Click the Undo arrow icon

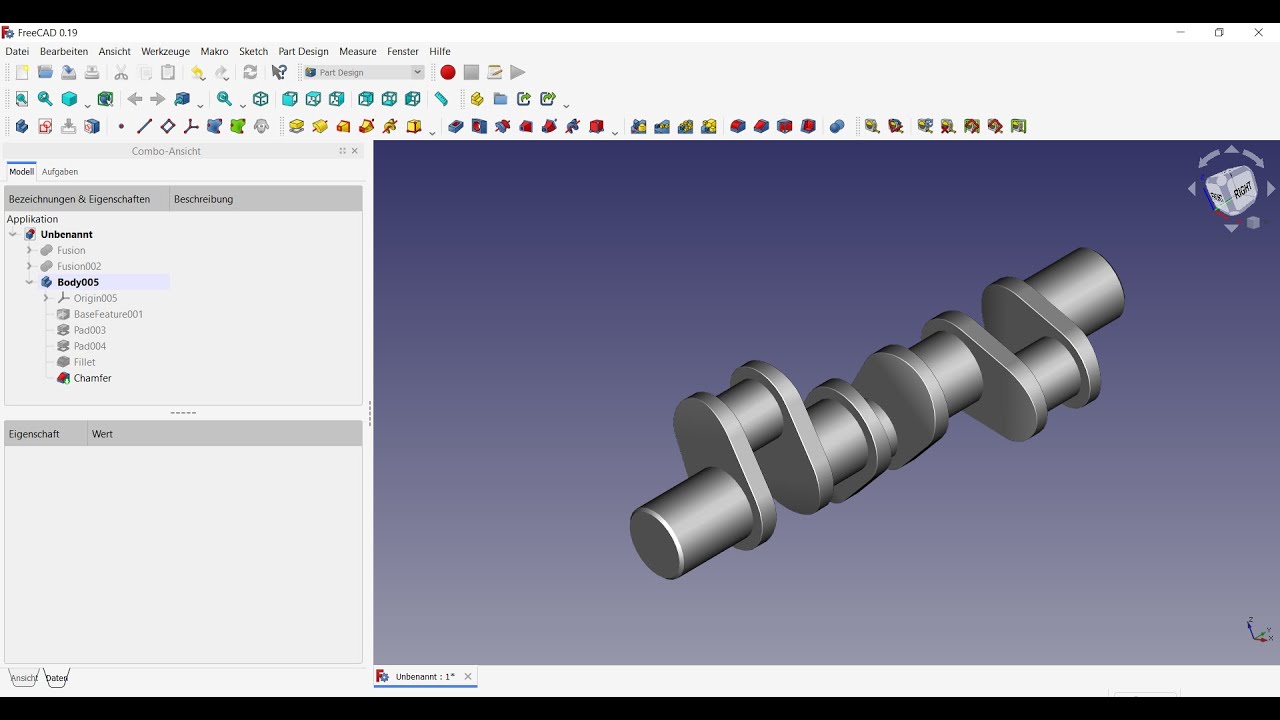(198, 72)
